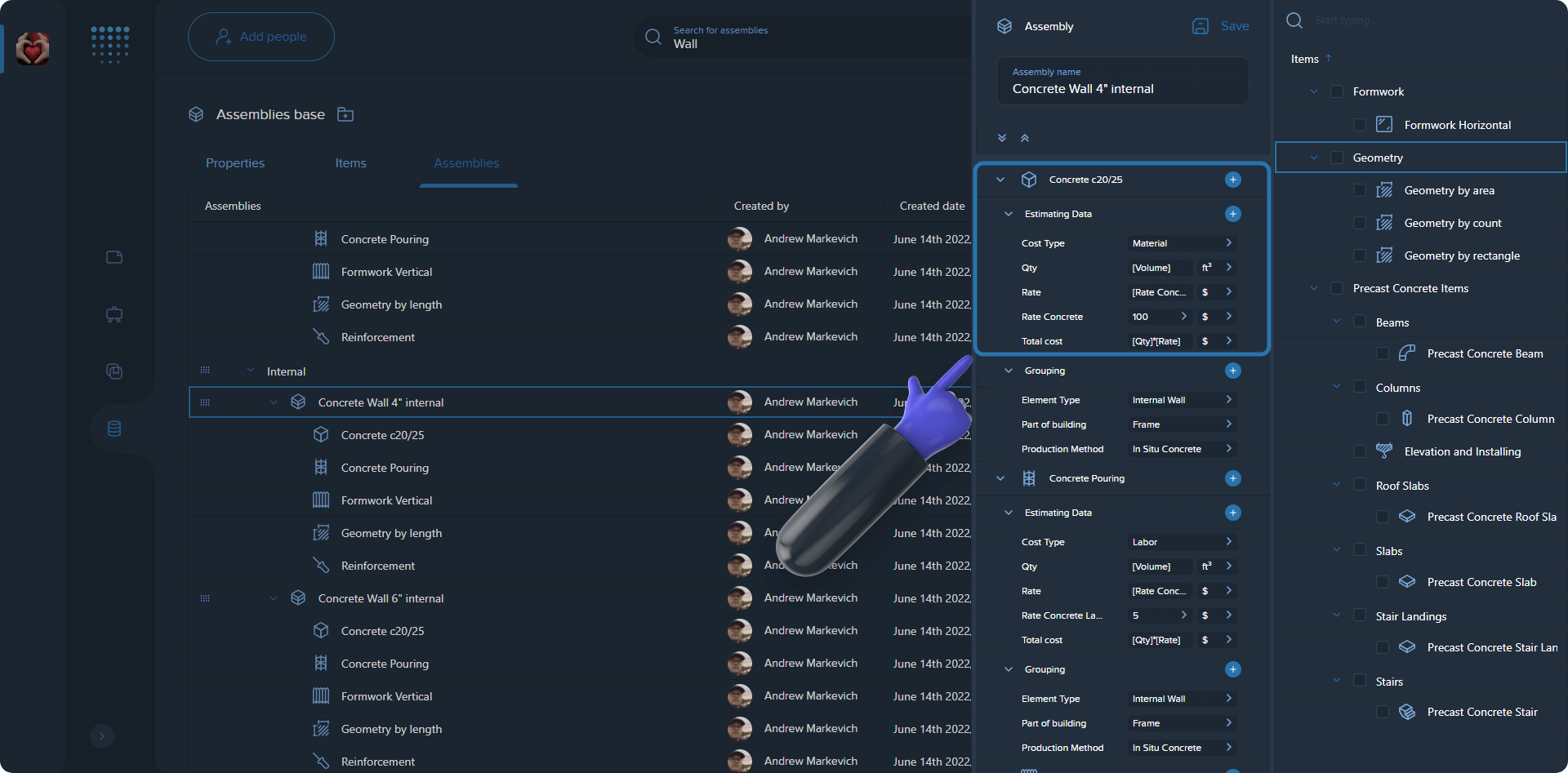Click the Geometry by area item icon
1568x773 pixels.
1384,190
